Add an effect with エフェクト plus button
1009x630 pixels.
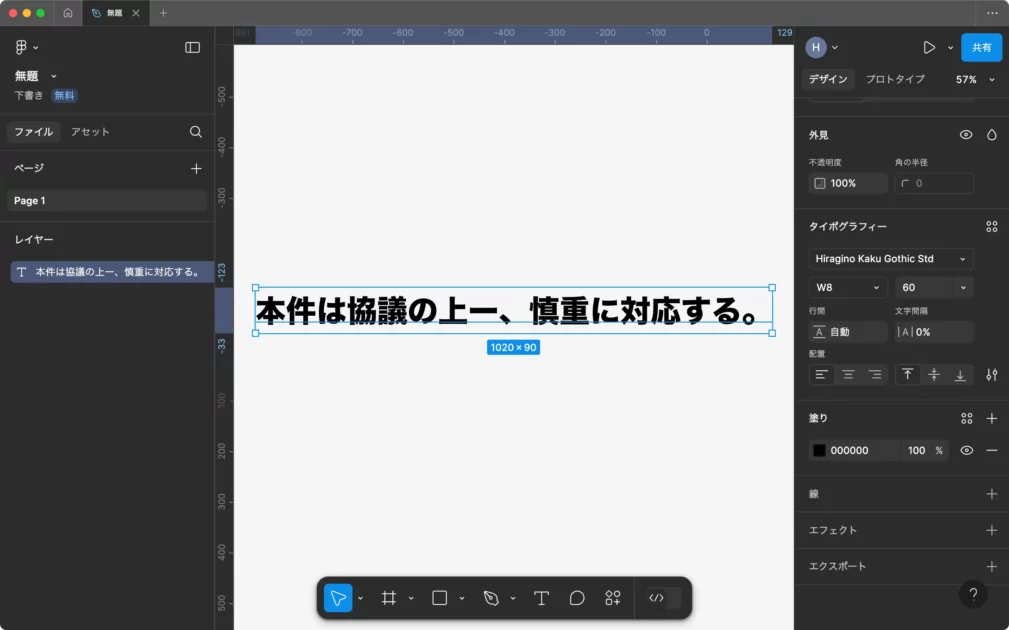click(991, 530)
